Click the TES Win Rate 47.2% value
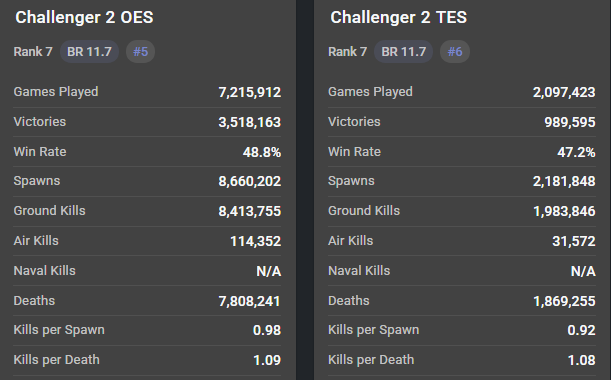Screen dimensions: 611x380 pos(576,152)
